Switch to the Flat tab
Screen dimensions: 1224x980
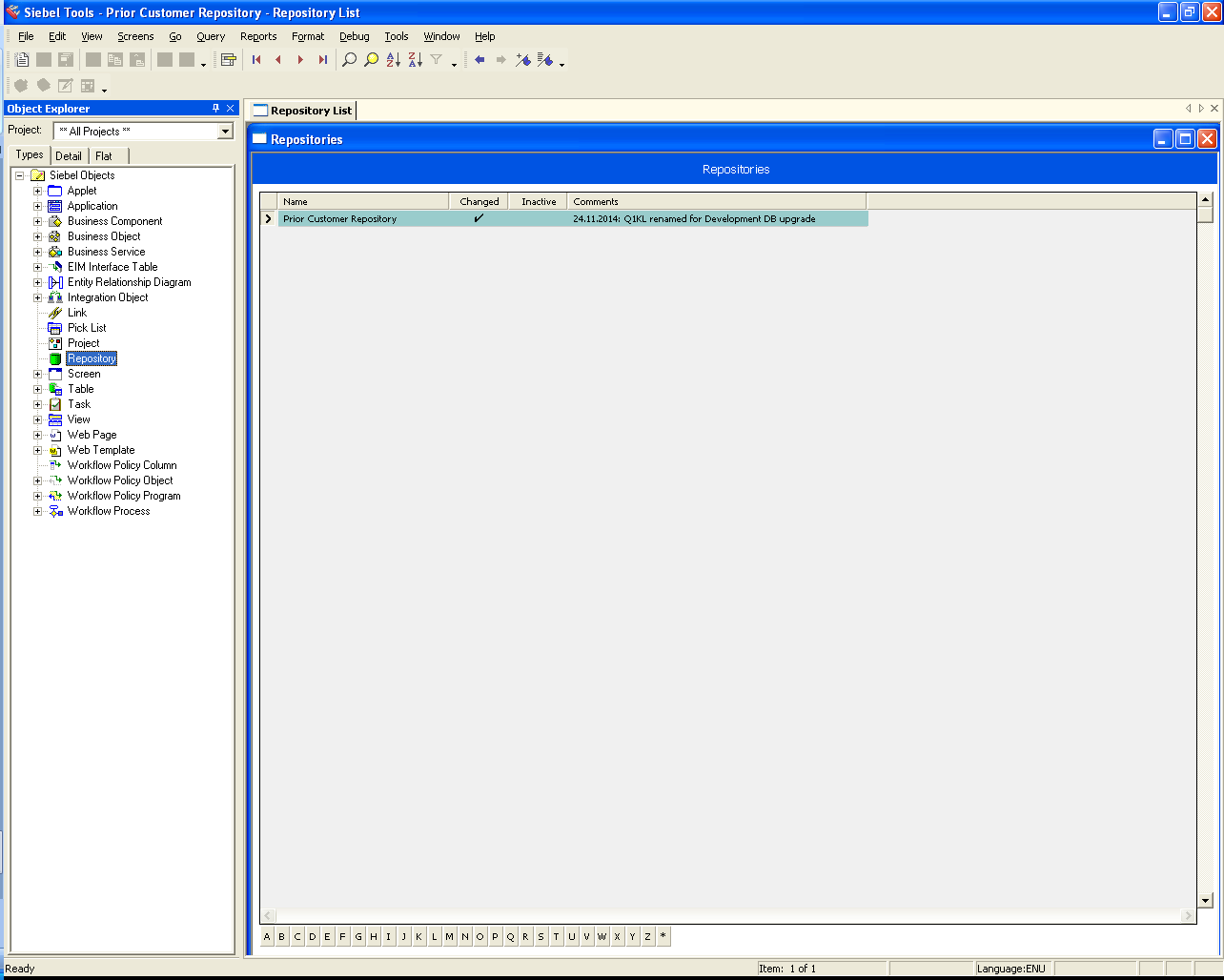click(x=104, y=155)
